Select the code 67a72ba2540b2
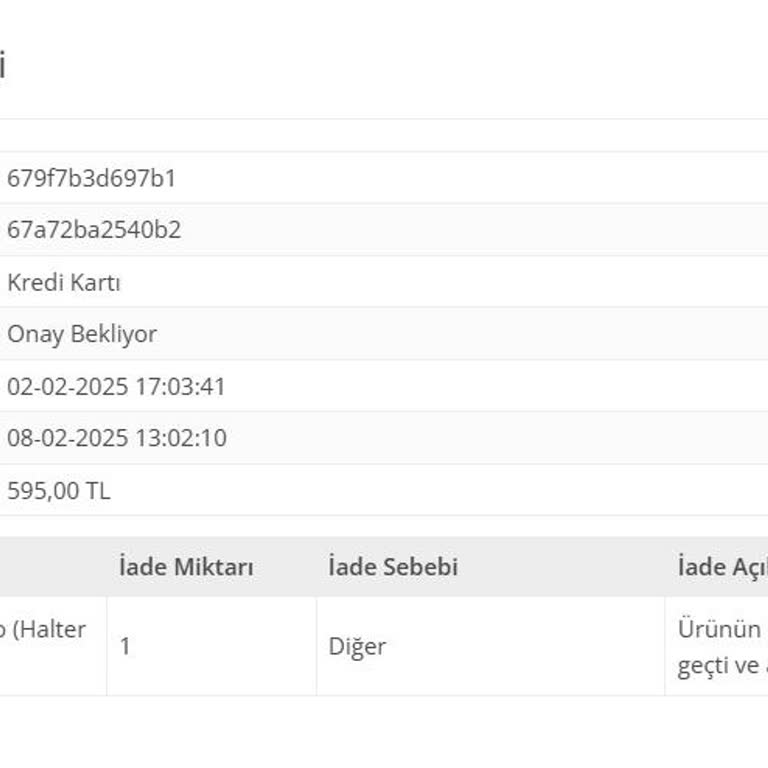Screen dimensions: 768x768 click(94, 231)
